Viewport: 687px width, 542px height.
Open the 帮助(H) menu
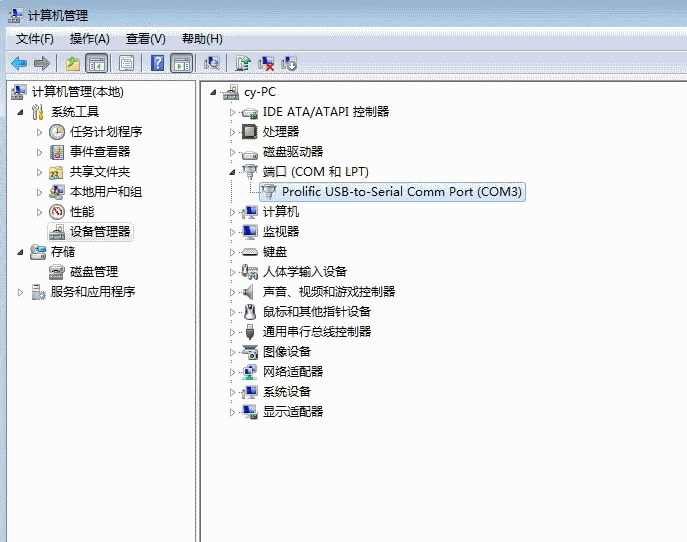click(202, 39)
